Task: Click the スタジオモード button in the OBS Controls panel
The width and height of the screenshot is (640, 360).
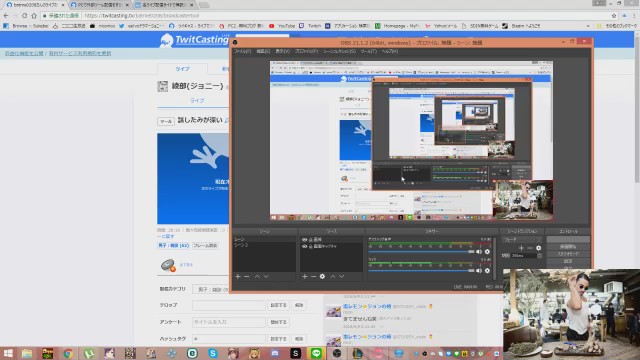Action: (x=568, y=254)
